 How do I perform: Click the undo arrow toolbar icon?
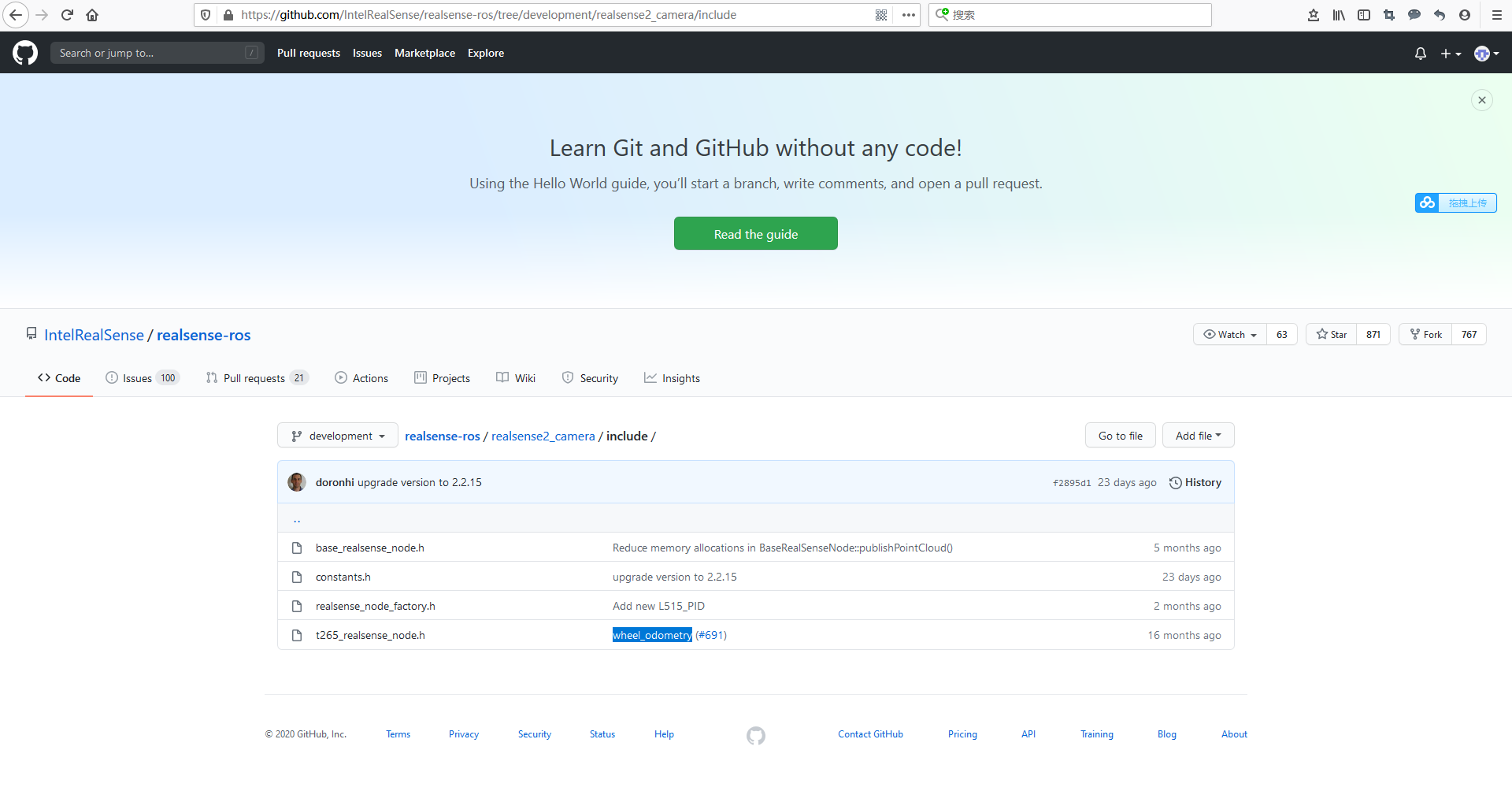coord(1440,15)
